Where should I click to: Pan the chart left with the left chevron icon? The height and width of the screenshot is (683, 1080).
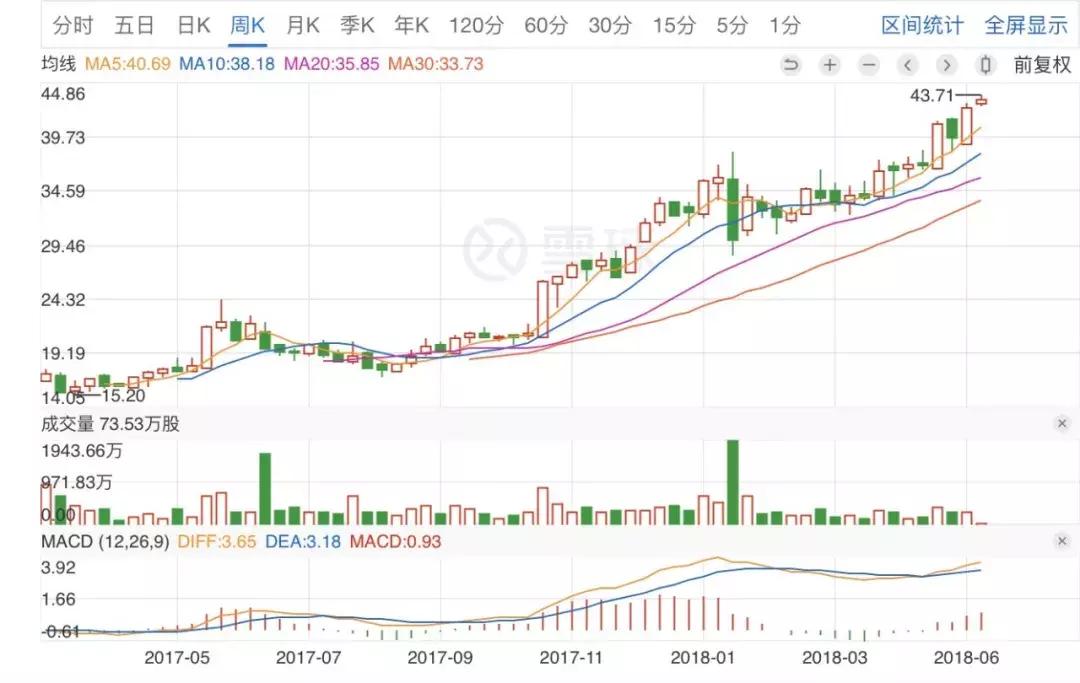908,64
